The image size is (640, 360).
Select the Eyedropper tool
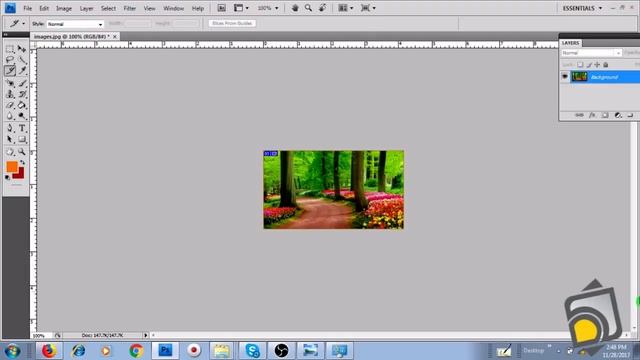22,71
